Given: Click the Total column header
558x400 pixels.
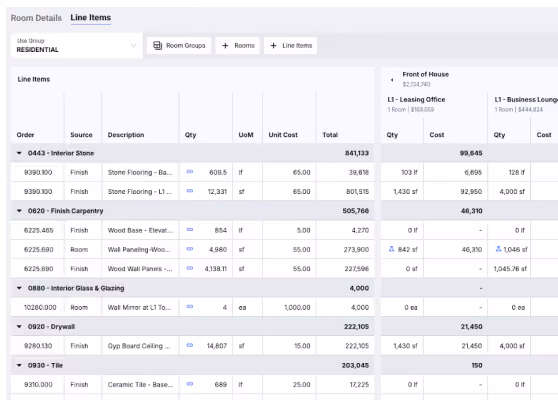Looking at the screenshot, I should click(x=330, y=135).
